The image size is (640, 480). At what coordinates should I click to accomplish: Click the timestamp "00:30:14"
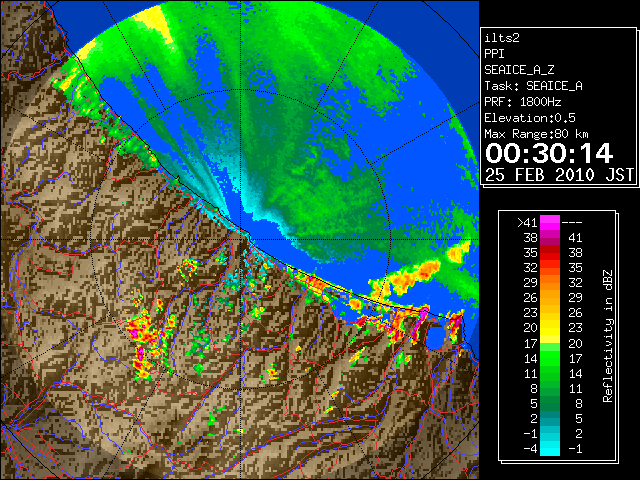click(x=549, y=153)
